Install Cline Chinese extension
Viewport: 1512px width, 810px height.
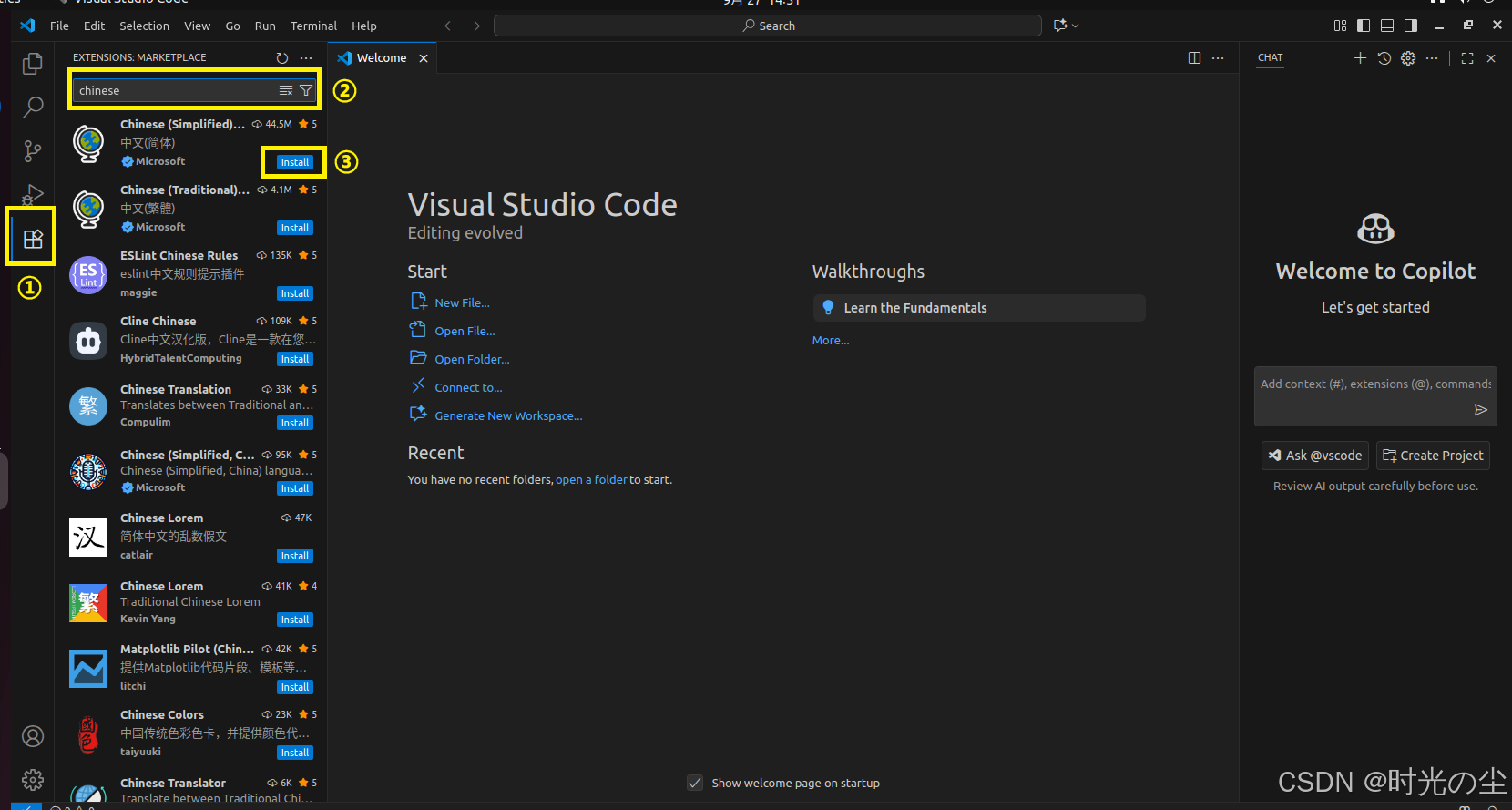point(295,359)
